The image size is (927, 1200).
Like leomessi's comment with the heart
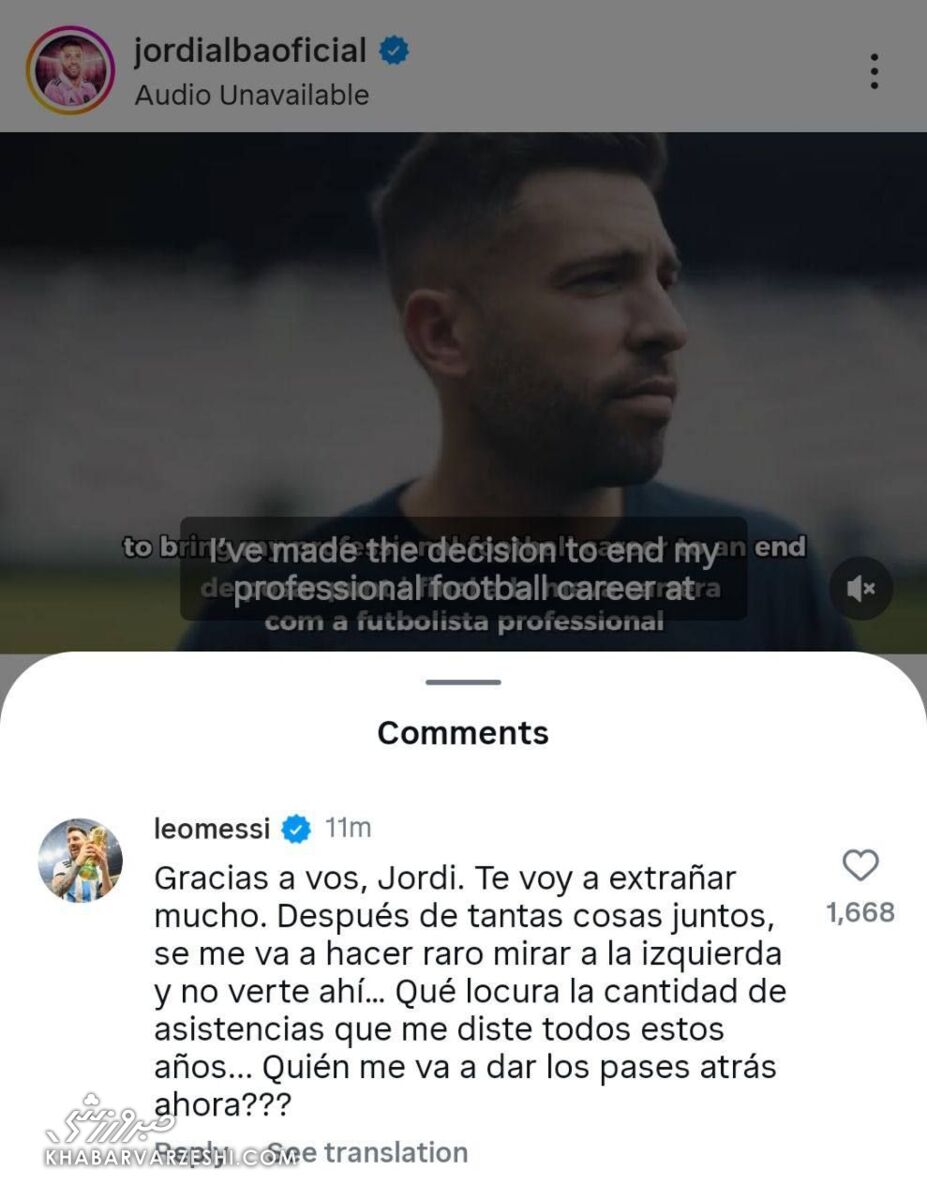860,866
